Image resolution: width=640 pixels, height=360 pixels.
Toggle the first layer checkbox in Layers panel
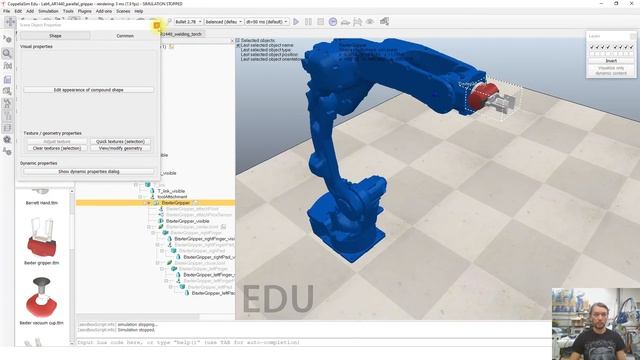click(592, 47)
